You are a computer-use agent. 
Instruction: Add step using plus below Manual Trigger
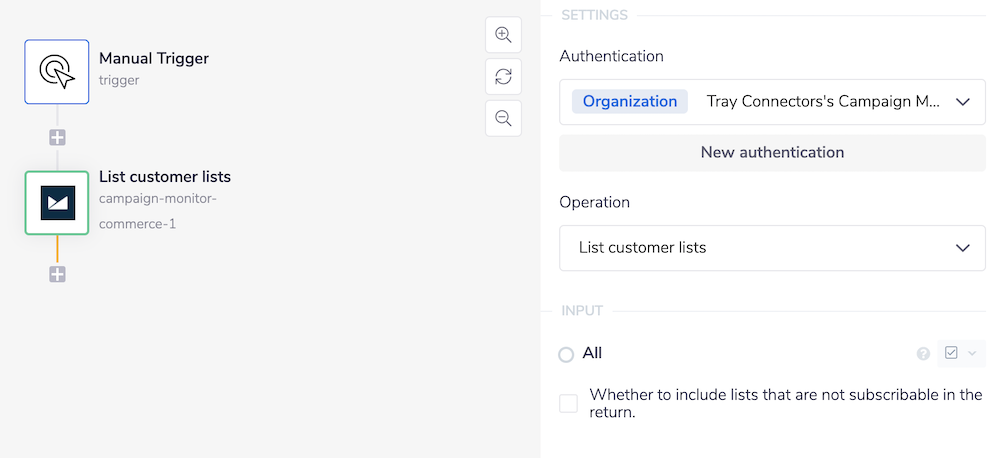tap(57, 138)
